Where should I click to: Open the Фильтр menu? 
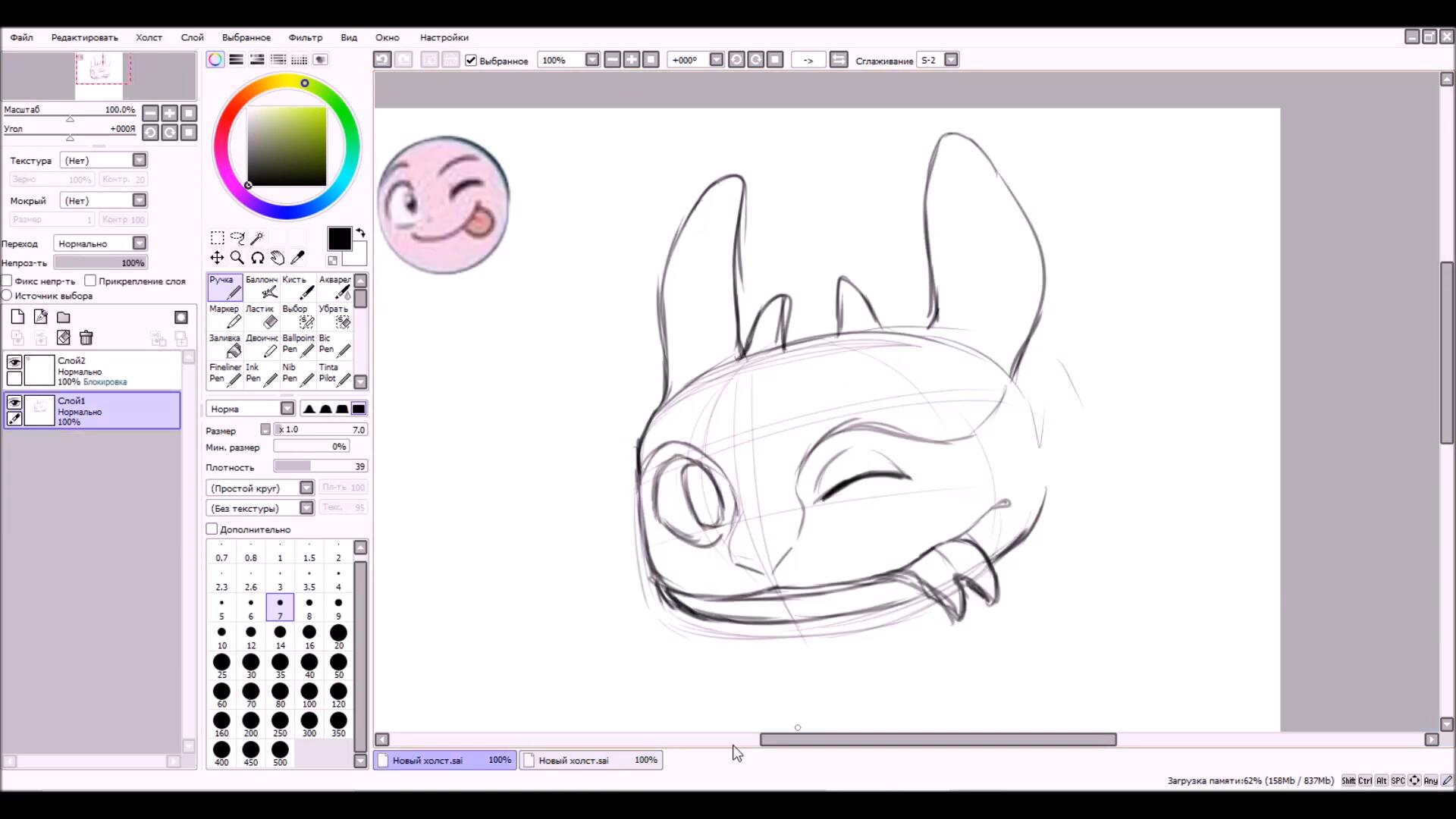pos(306,37)
